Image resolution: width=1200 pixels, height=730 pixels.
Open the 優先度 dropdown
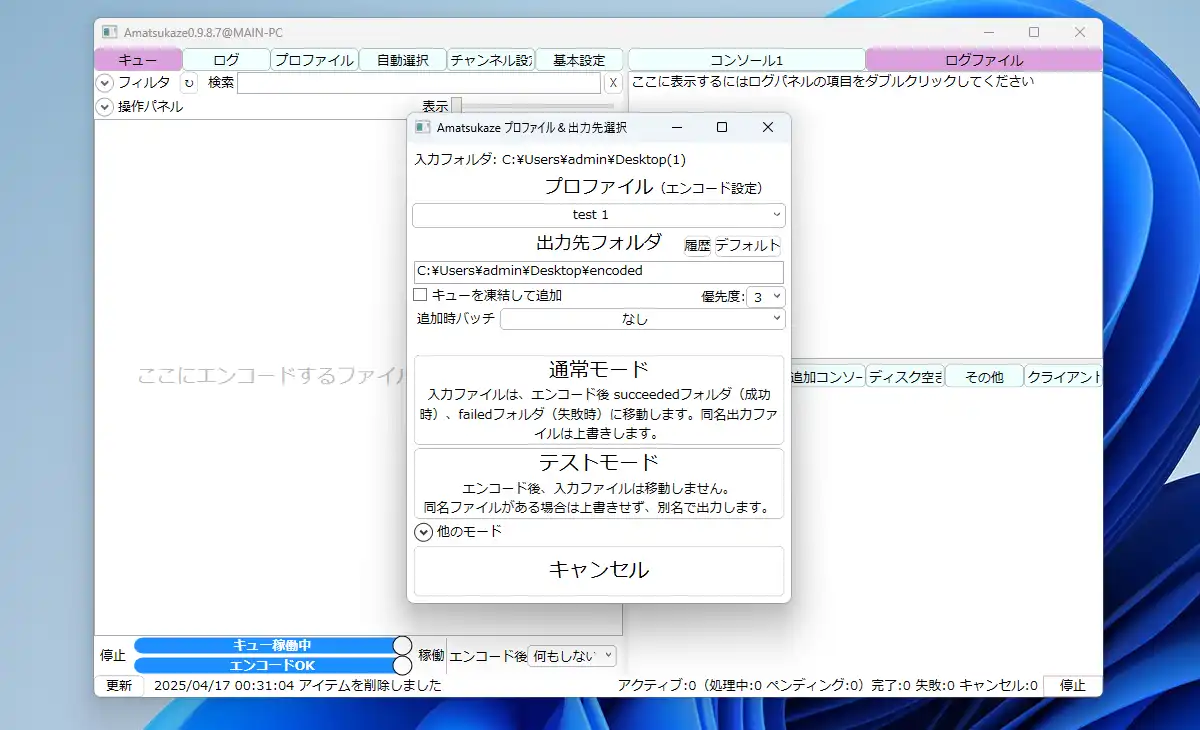pyautogui.click(x=766, y=297)
